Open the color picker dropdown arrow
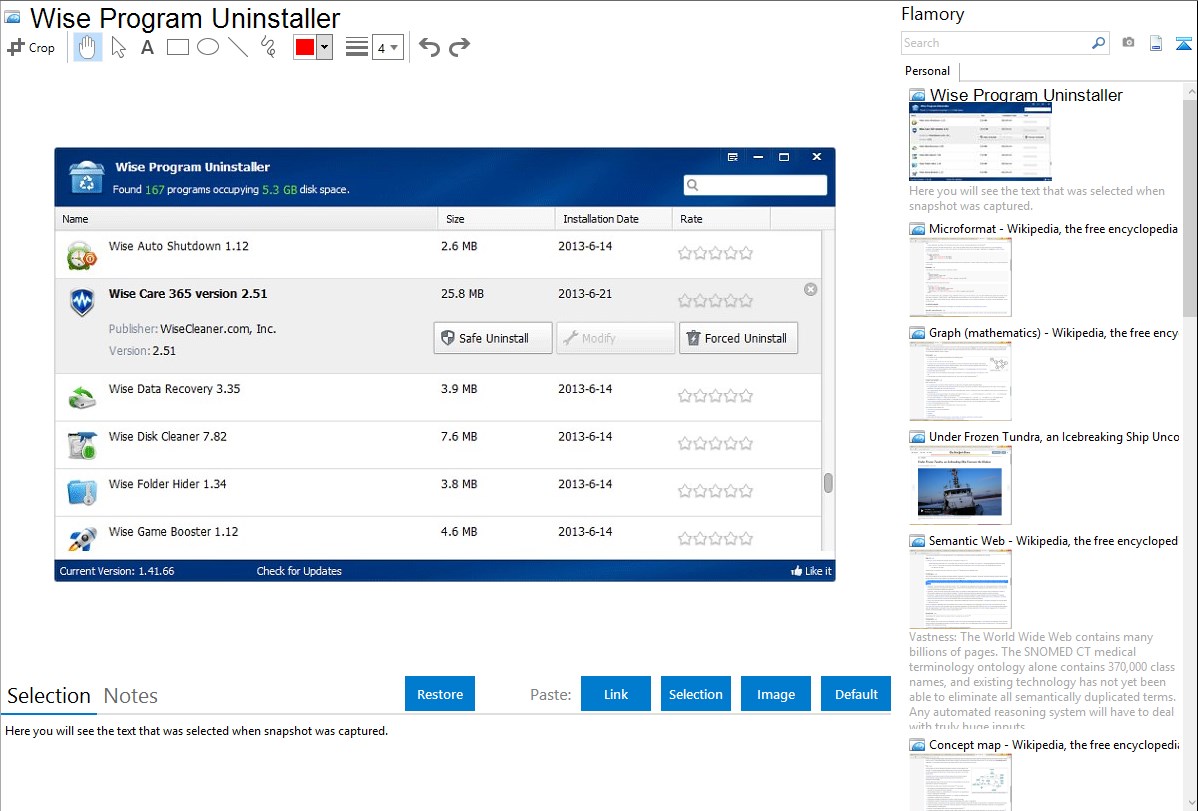Screen dimensions: 1198x811 click(325, 47)
